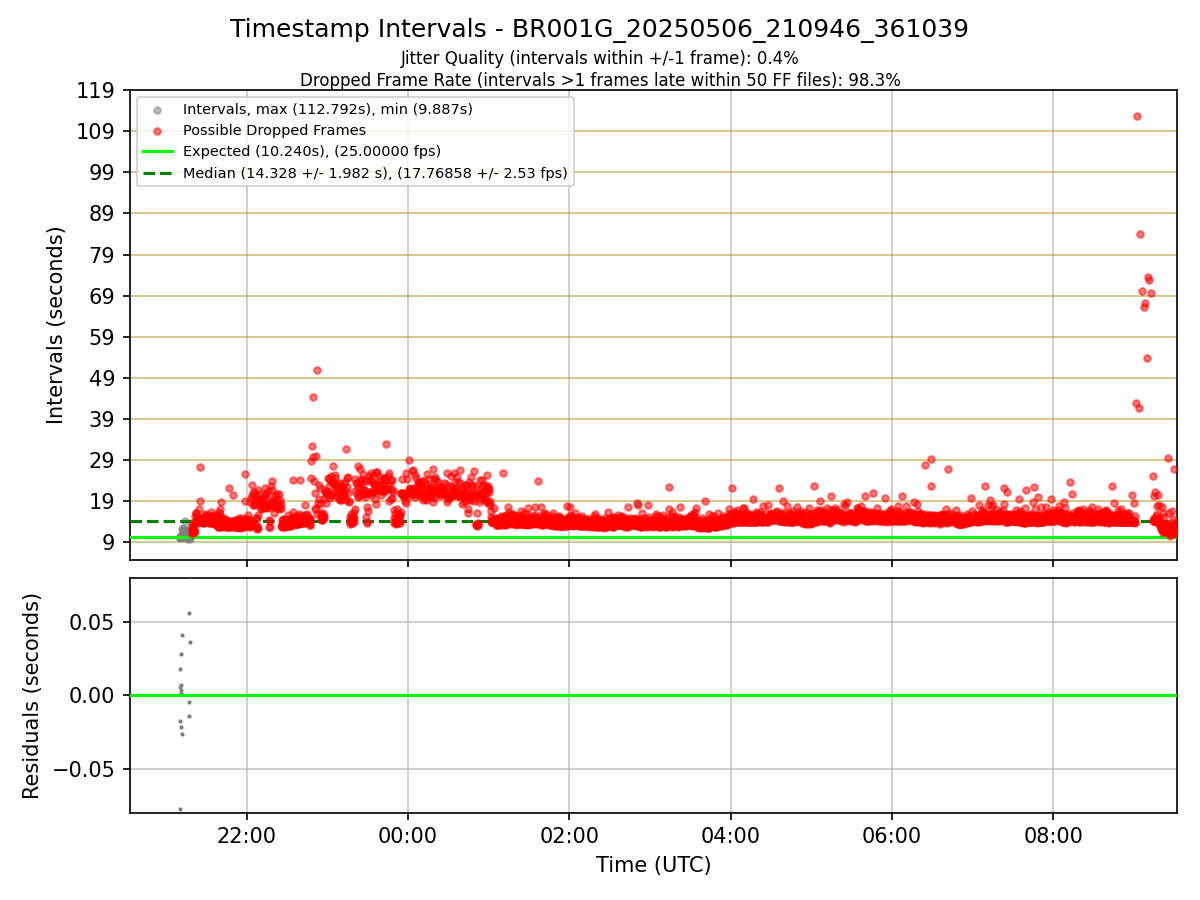Click the '22:00' x-axis tick label
The height and width of the screenshot is (900, 1200).
(x=246, y=836)
